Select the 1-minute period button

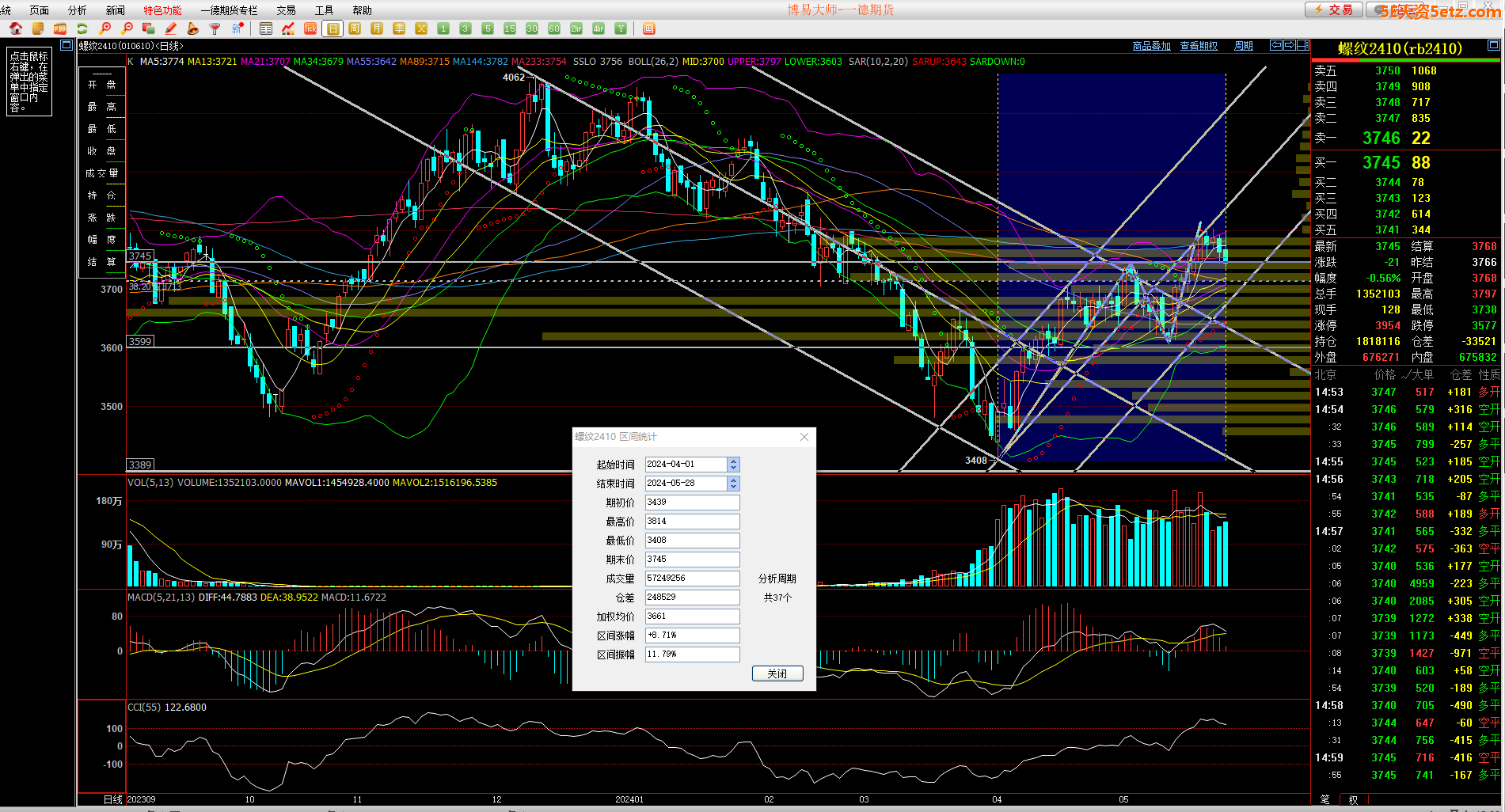[443, 28]
